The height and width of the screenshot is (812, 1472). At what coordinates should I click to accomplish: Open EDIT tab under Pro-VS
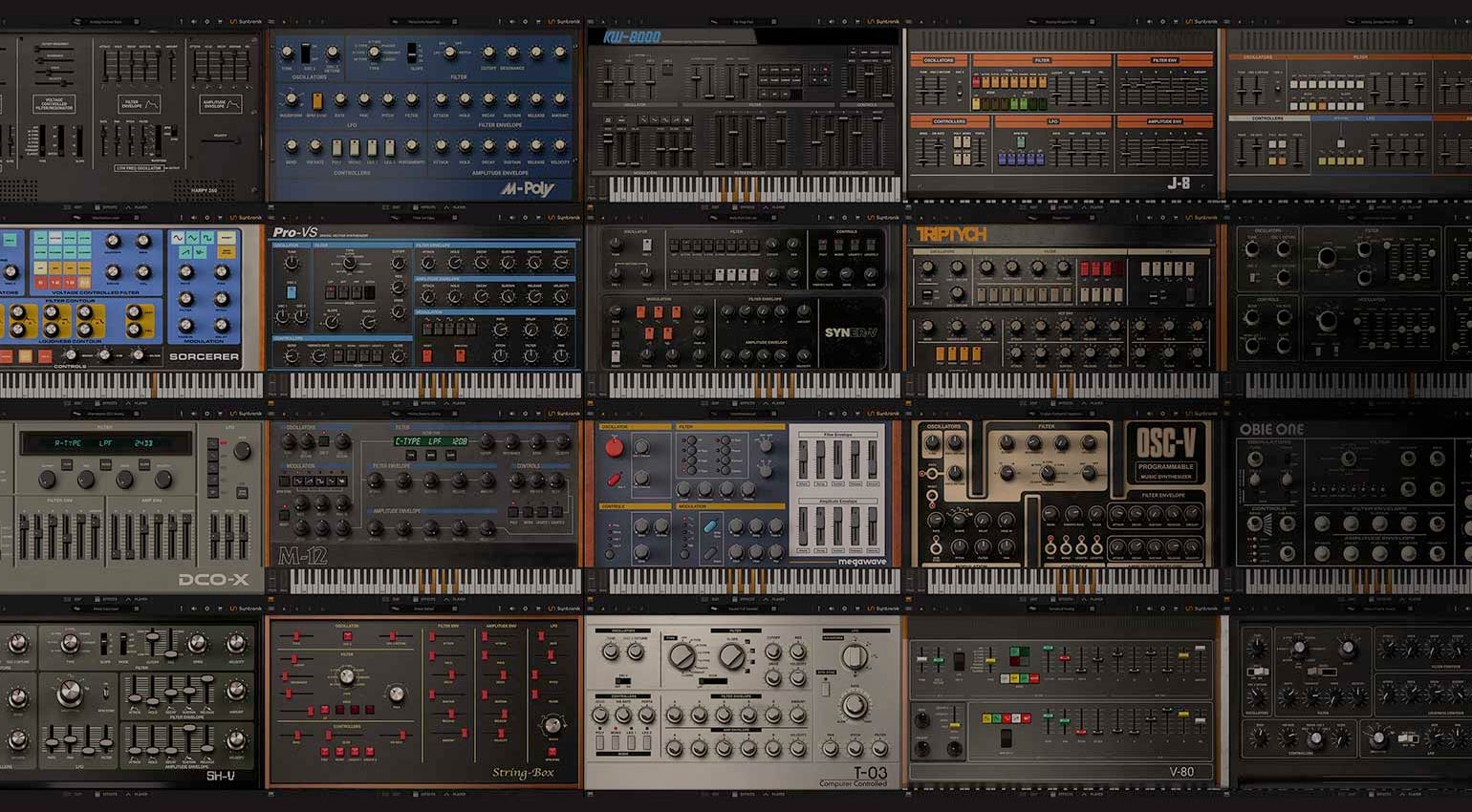coord(391,403)
